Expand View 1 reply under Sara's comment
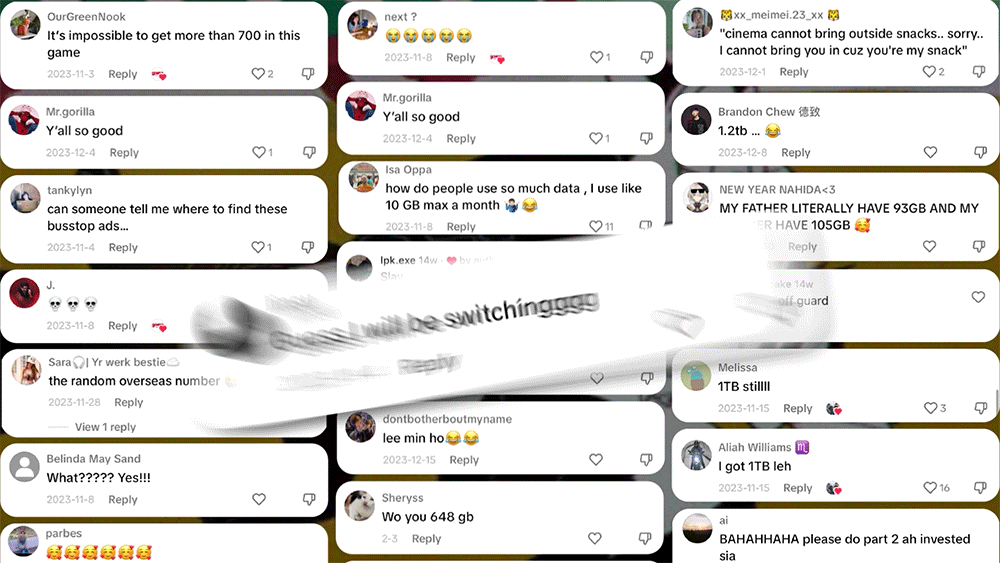This screenshot has width=1000, height=563. (x=105, y=427)
